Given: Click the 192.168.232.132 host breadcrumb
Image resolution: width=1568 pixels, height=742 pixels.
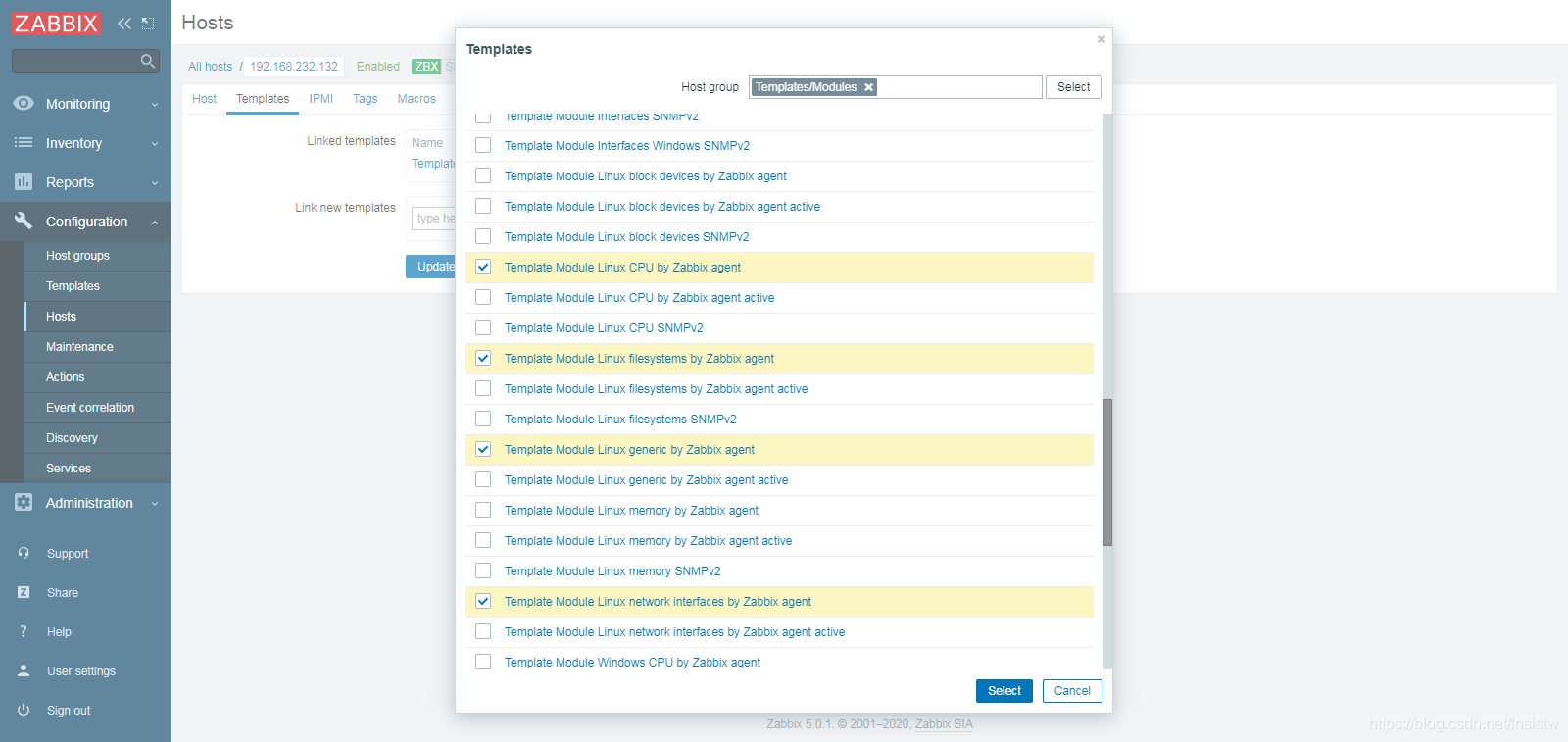Looking at the screenshot, I should tap(294, 67).
